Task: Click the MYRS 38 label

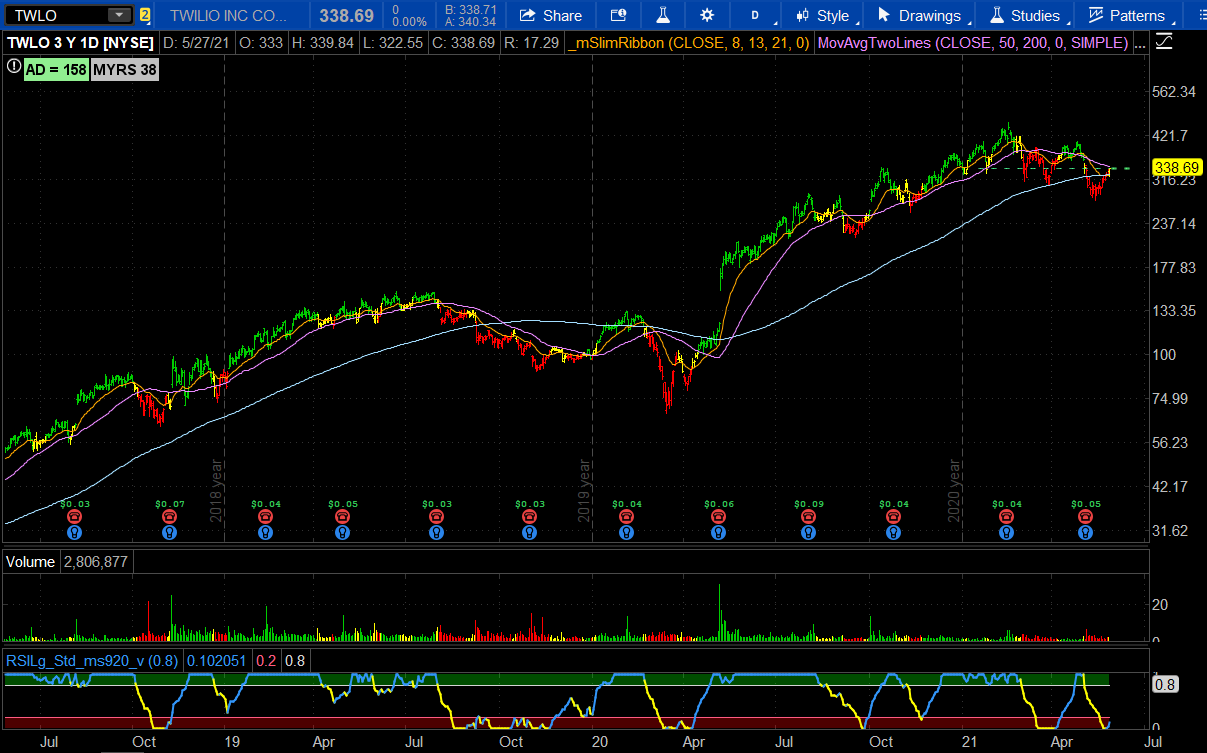Action: 123,69
